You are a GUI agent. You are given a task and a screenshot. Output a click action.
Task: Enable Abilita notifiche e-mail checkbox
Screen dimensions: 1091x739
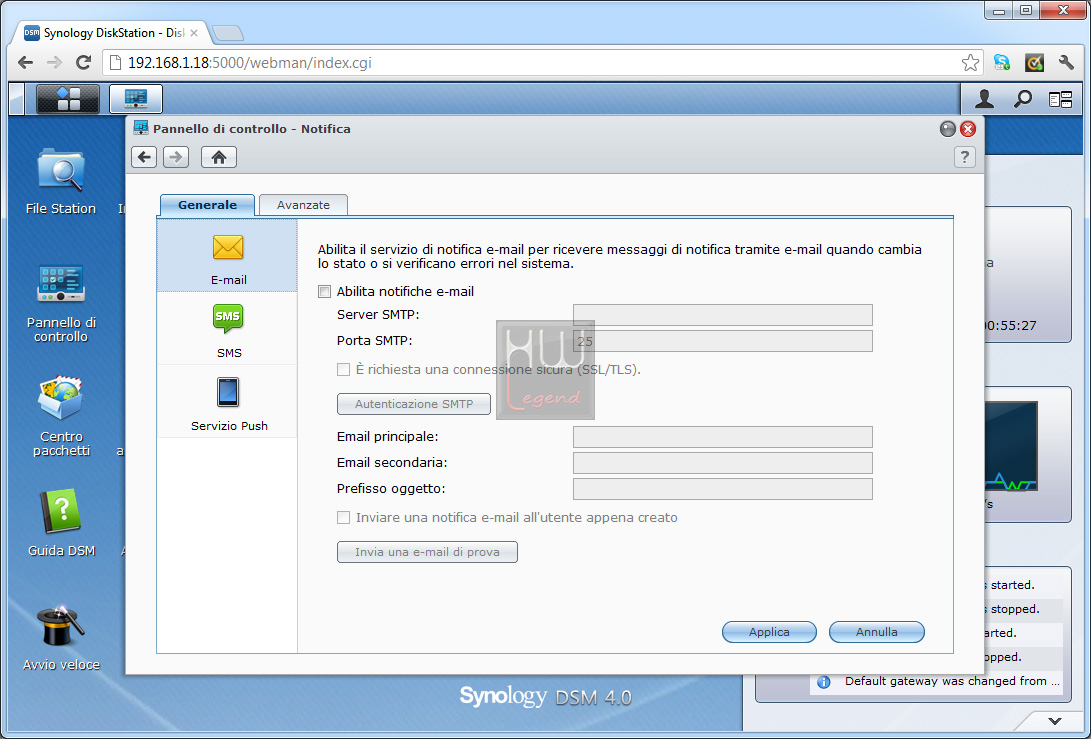point(324,292)
